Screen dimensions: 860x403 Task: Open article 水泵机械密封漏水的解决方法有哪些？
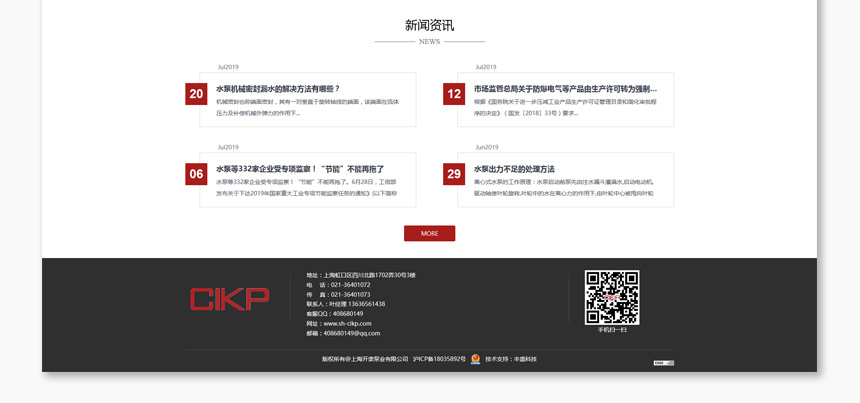pos(278,88)
